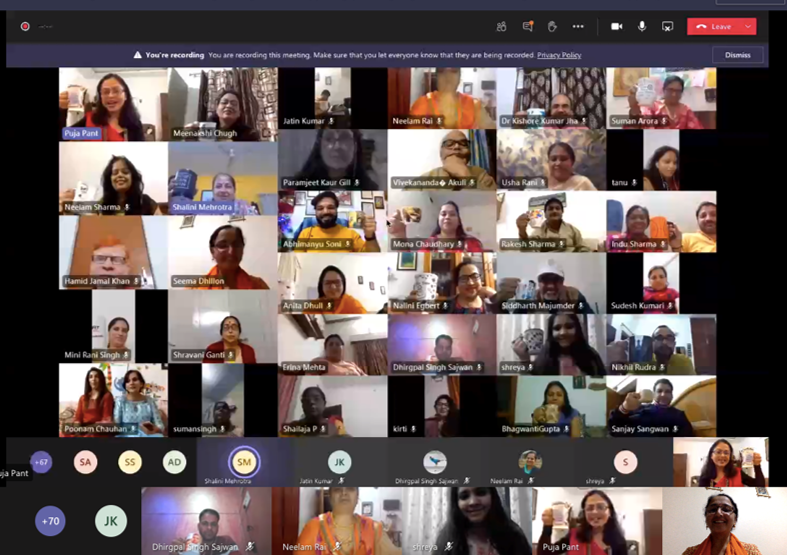The image size is (787, 555).
Task: Click the SA participant avatar
Action: click(x=86, y=462)
